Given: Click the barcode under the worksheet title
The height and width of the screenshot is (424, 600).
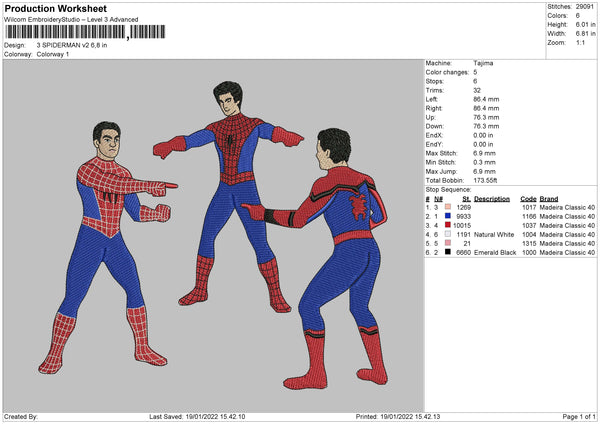Looking at the screenshot, I should (x=85, y=32).
